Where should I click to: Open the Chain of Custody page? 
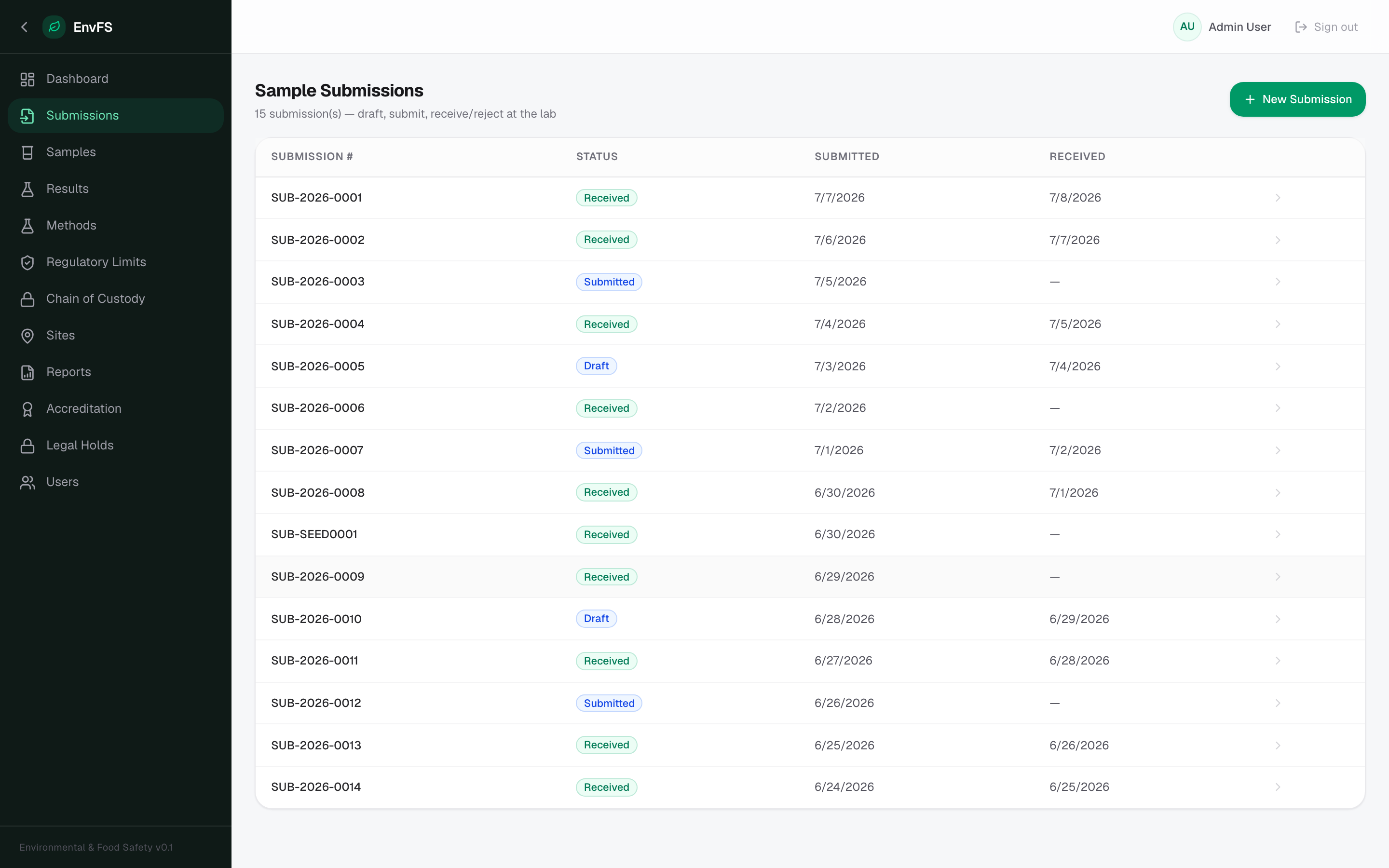pyautogui.click(x=115, y=299)
